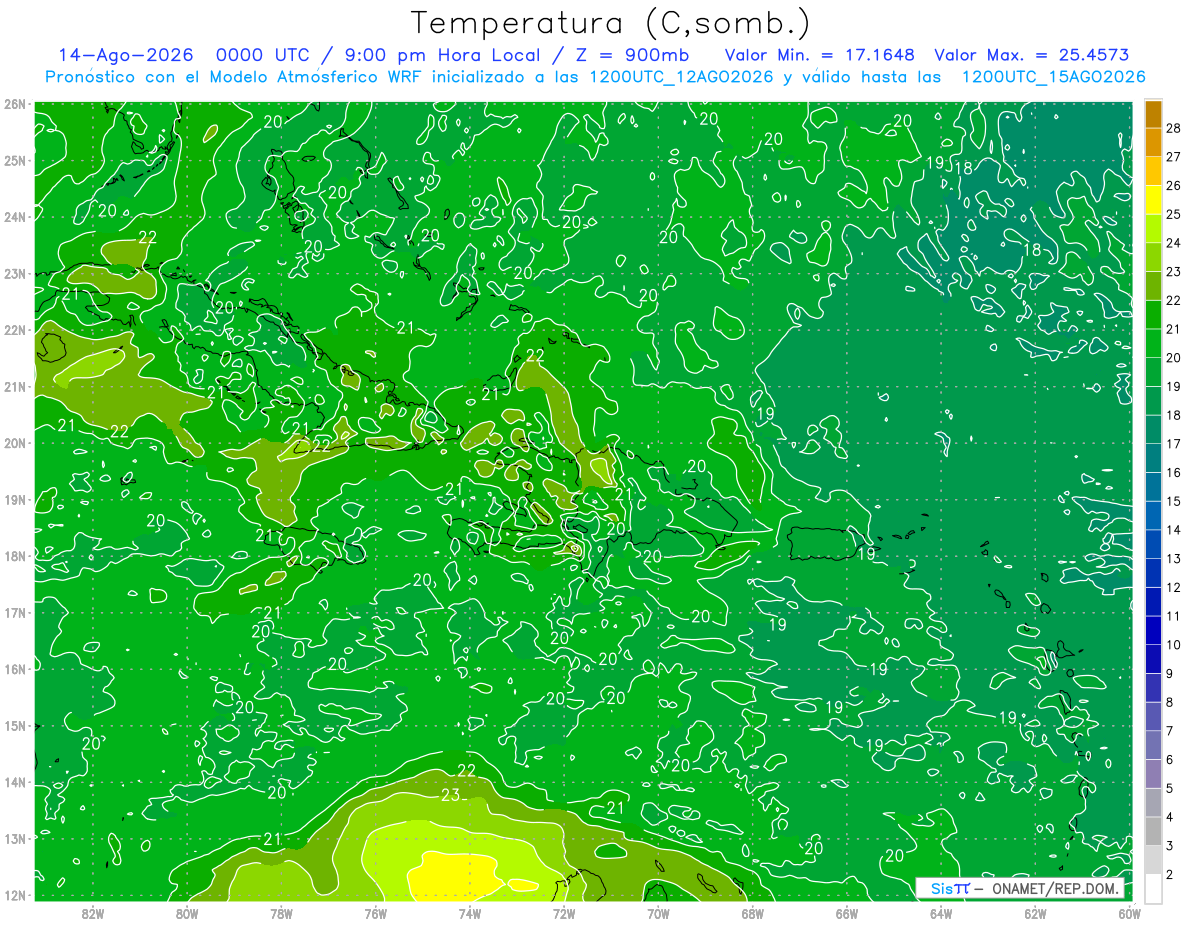Click latitude axis label '24N'
The width and height of the screenshot is (1200, 927).
(x=14, y=217)
